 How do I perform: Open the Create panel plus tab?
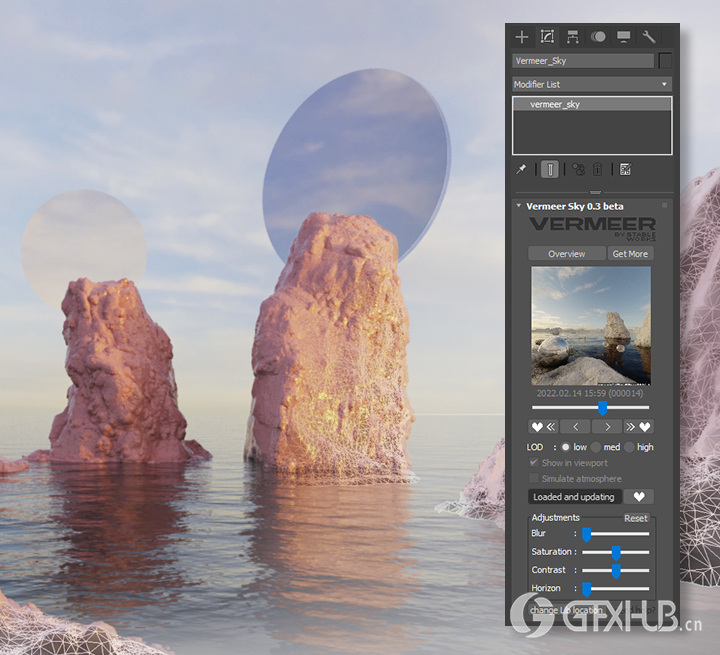pos(522,37)
